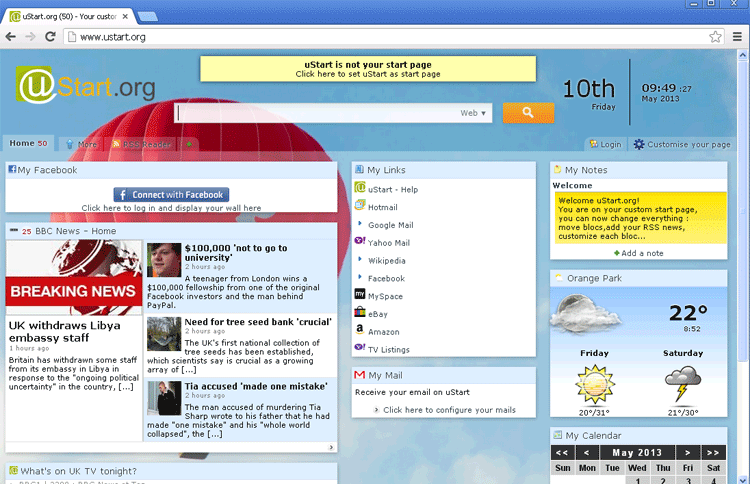Click the browser Back arrow
This screenshot has width=750, height=484.
click(x=11, y=37)
